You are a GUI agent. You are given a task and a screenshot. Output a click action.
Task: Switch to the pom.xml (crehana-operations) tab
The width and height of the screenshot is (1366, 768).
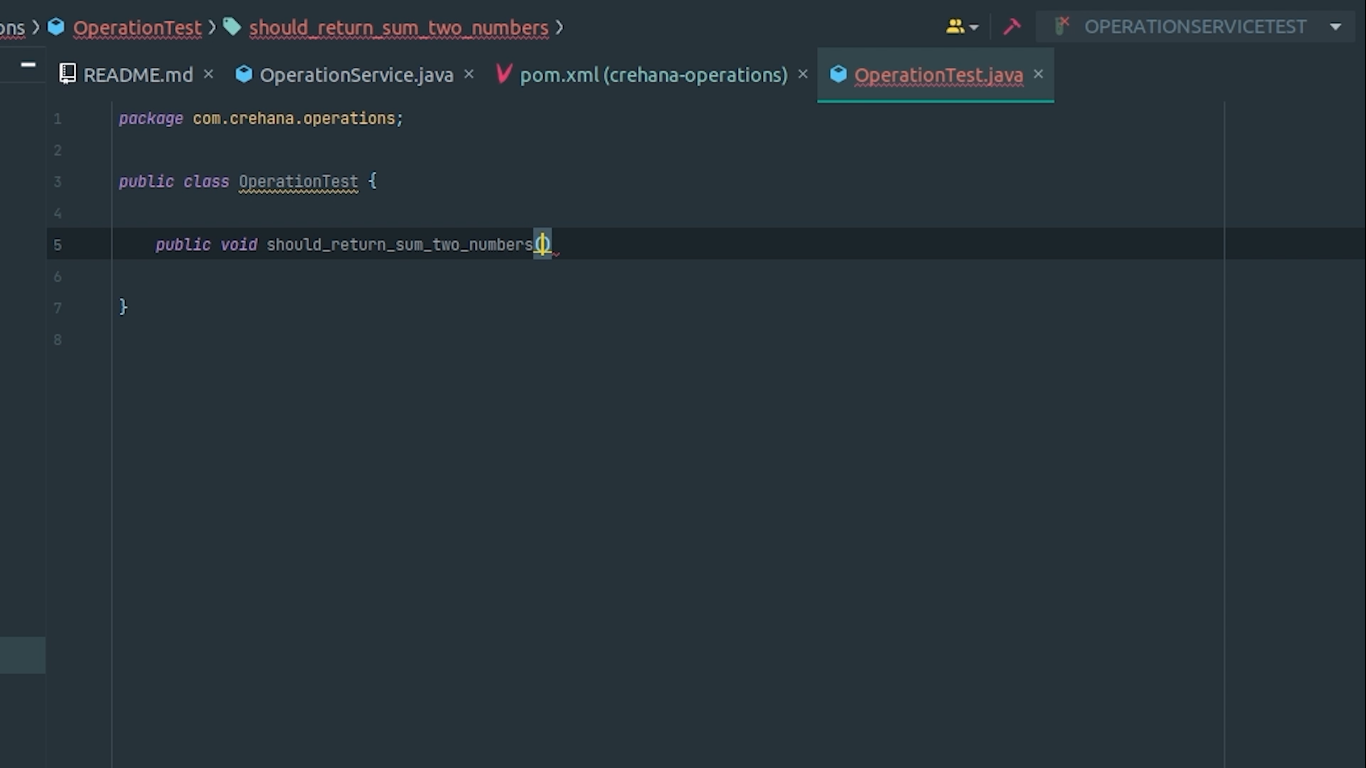(653, 75)
